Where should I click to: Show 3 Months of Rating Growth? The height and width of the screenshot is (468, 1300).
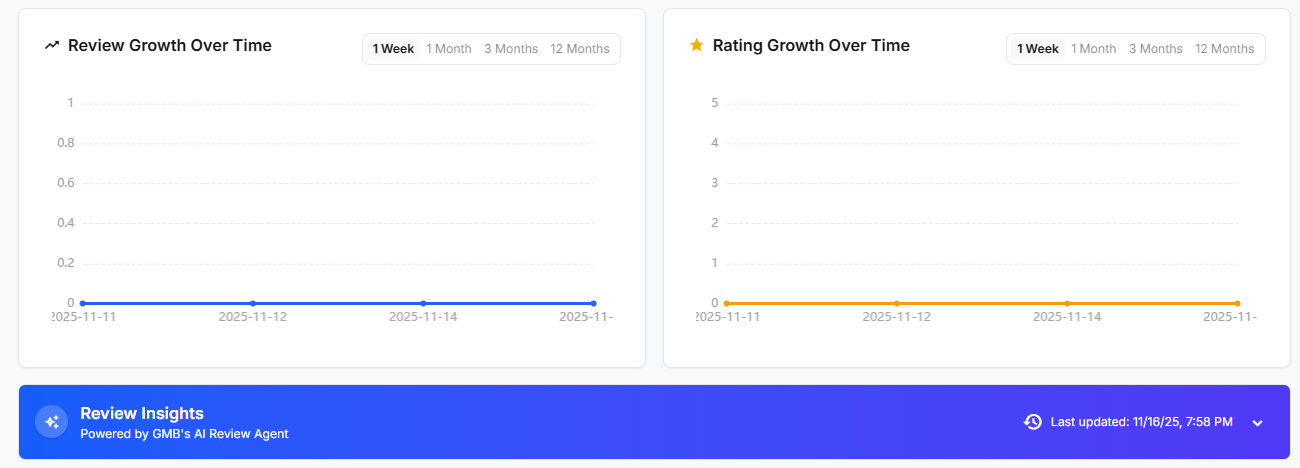pyautogui.click(x=1156, y=49)
